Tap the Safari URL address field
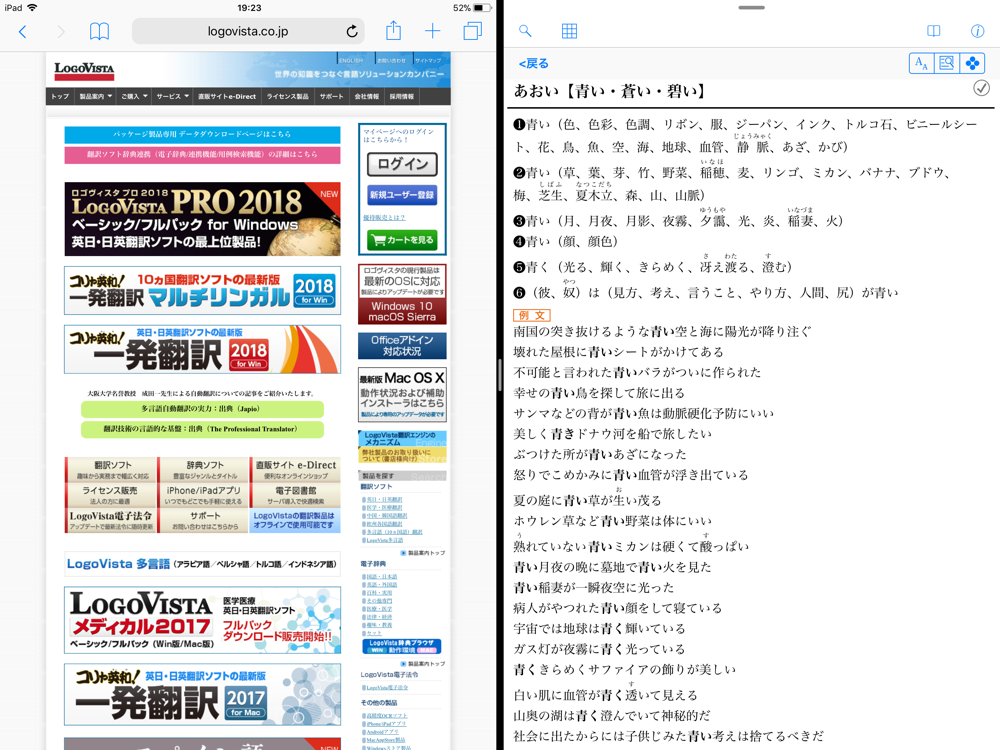This screenshot has height=750, width=1000. 248,31
